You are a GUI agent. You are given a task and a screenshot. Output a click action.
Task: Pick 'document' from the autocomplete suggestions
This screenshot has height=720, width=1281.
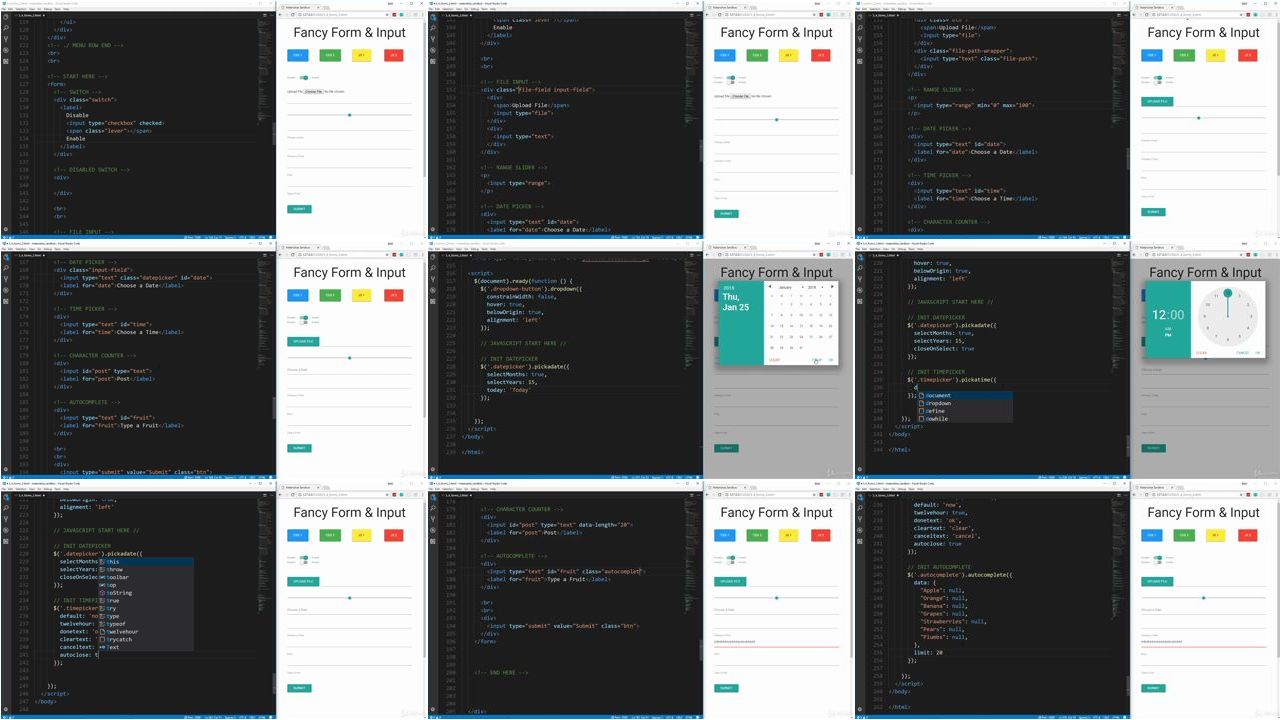[964, 395]
